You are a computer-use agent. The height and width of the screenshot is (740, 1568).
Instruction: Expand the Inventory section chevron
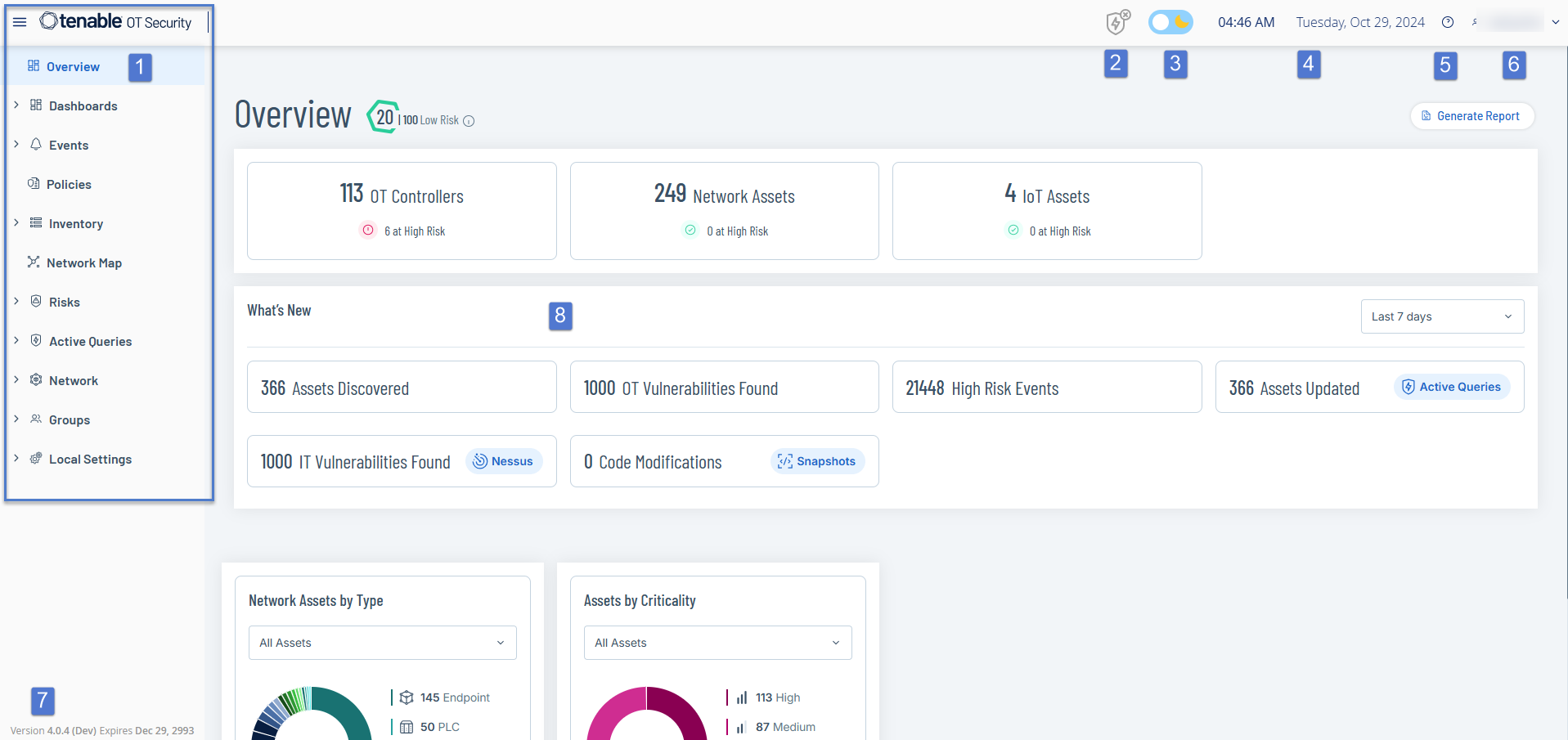pyautogui.click(x=16, y=223)
